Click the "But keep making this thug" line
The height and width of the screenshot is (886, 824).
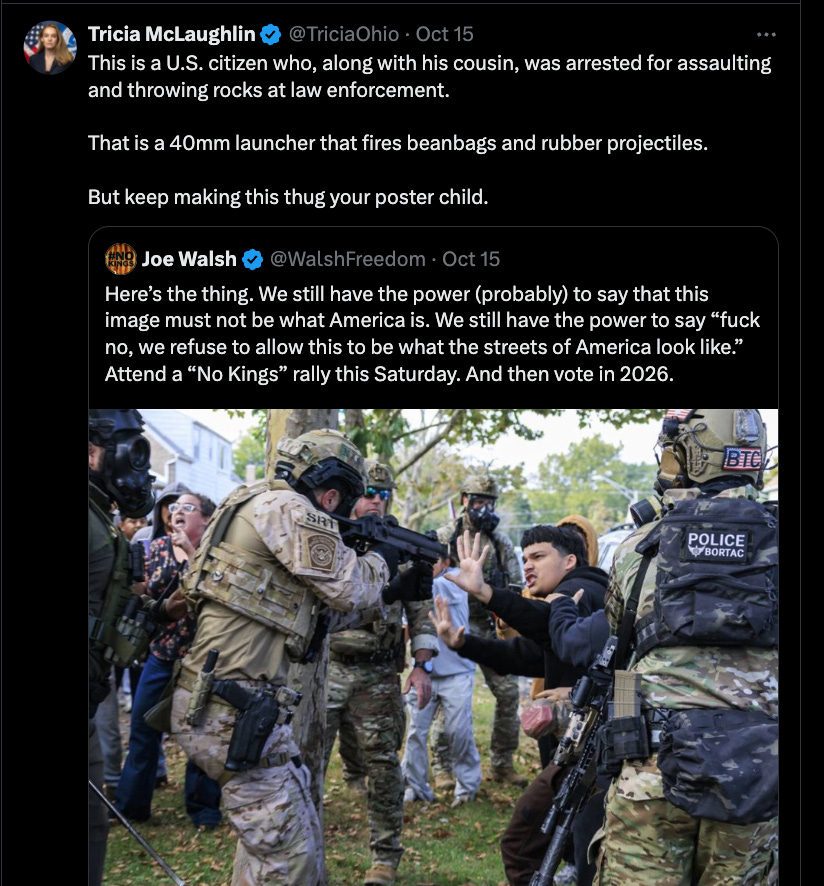(288, 197)
